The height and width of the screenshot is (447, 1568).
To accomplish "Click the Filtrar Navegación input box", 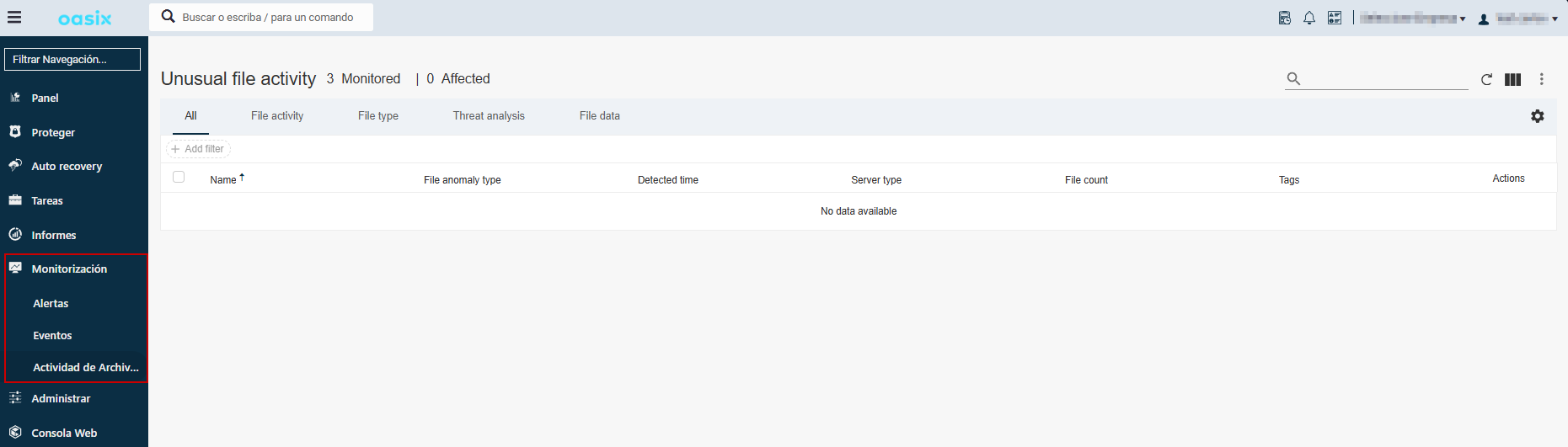I will pyautogui.click(x=72, y=59).
